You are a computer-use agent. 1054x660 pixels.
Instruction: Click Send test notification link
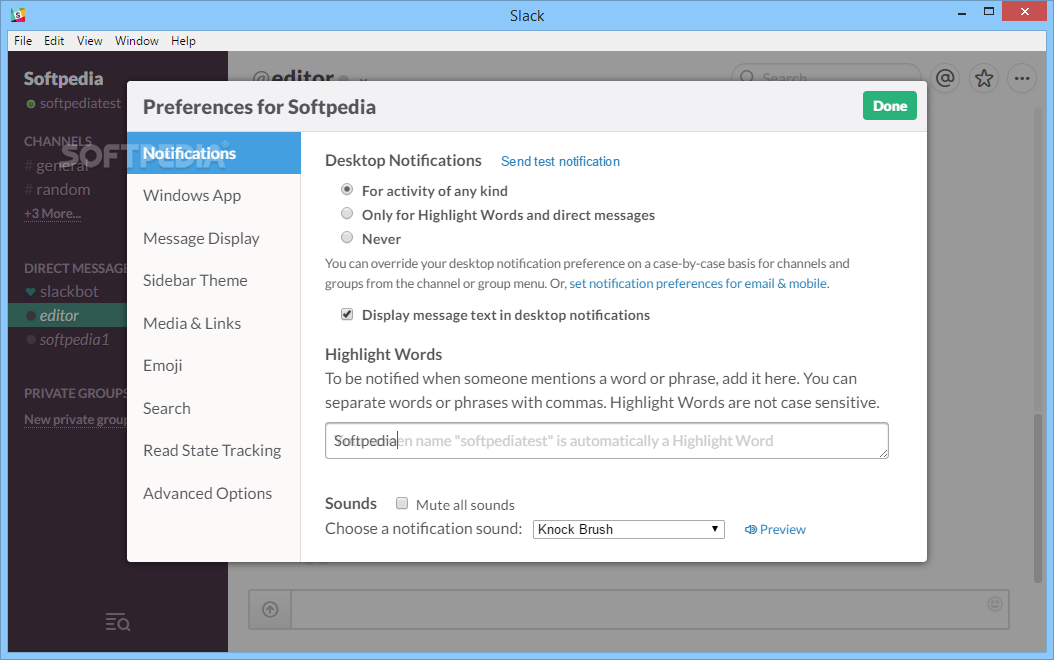(x=560, y=161)
